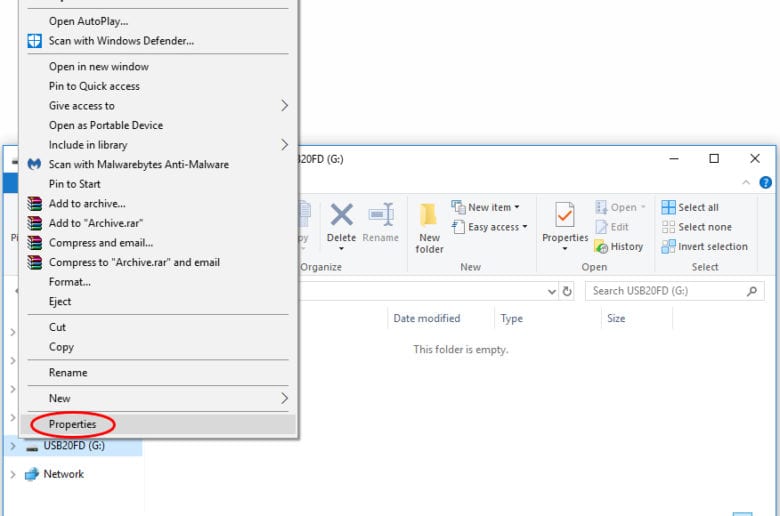Screen dimensions: 780x516
Task: Click the search magnifier icon
Action: tap(752, 291)
